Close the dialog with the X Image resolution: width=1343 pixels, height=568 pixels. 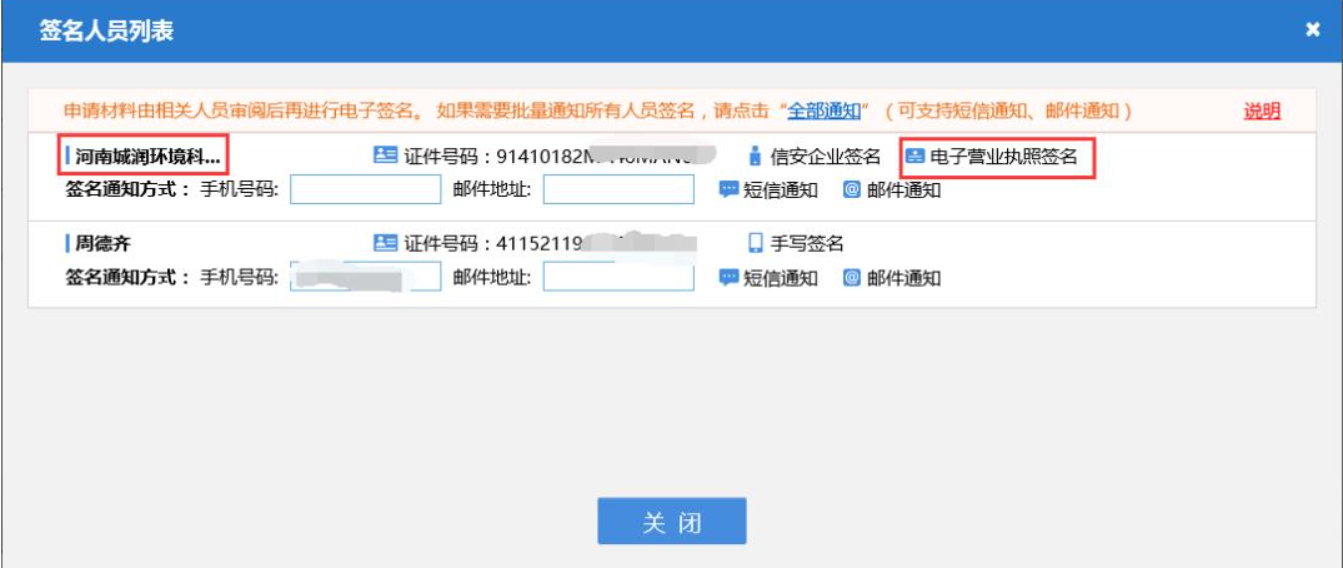coord(1312,31)
